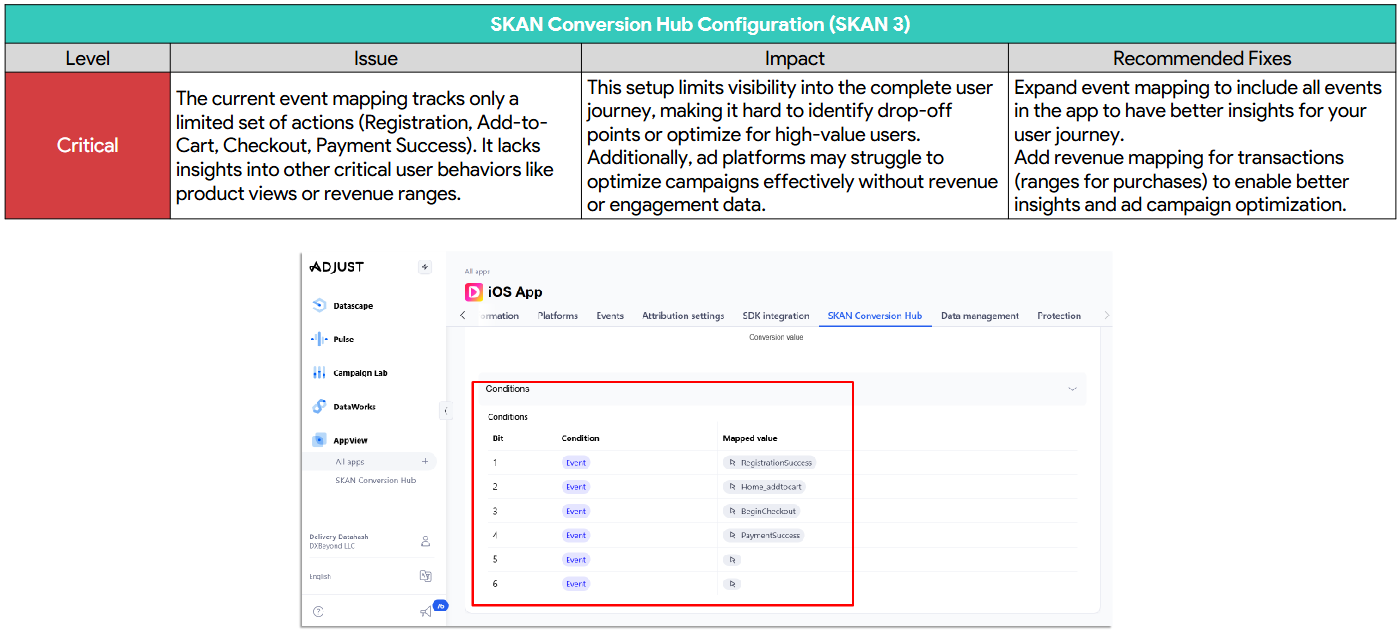Click the English language label
The image size is (1397, 639).
pos(322,576)
